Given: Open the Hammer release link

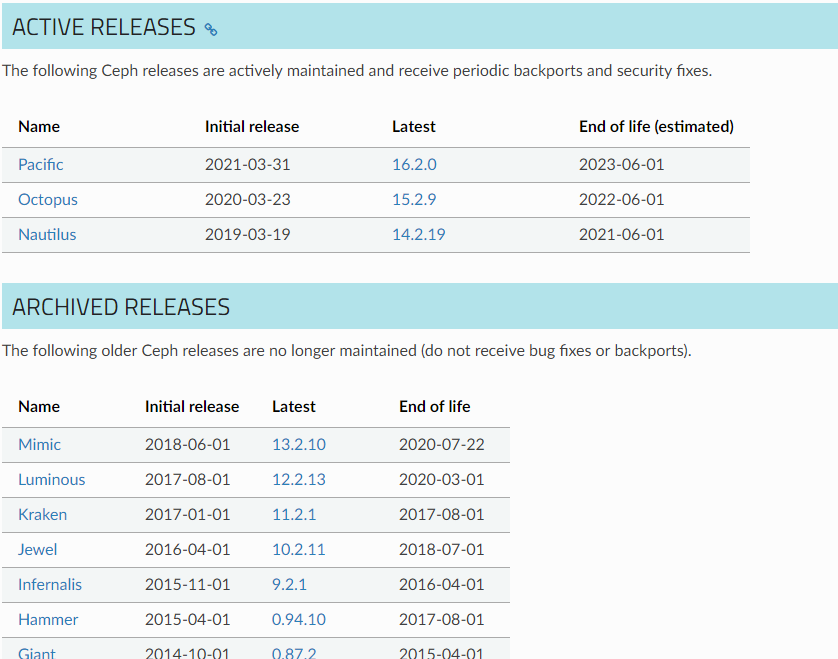Looking at the screenshot, I should point(48,619).
